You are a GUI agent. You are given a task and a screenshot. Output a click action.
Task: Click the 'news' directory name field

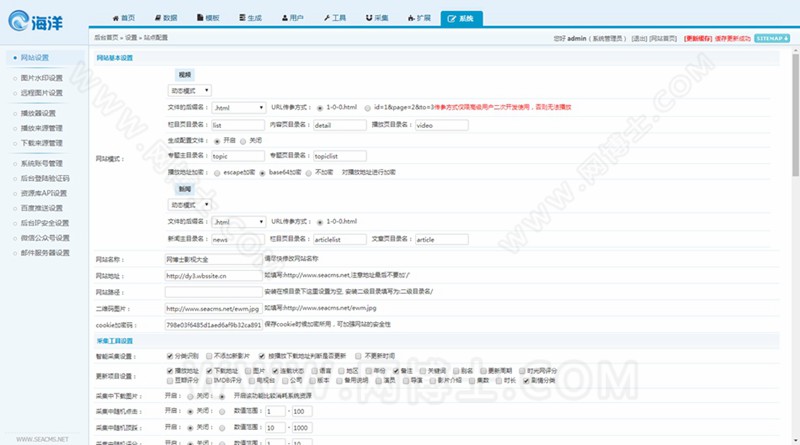(238, 239)
